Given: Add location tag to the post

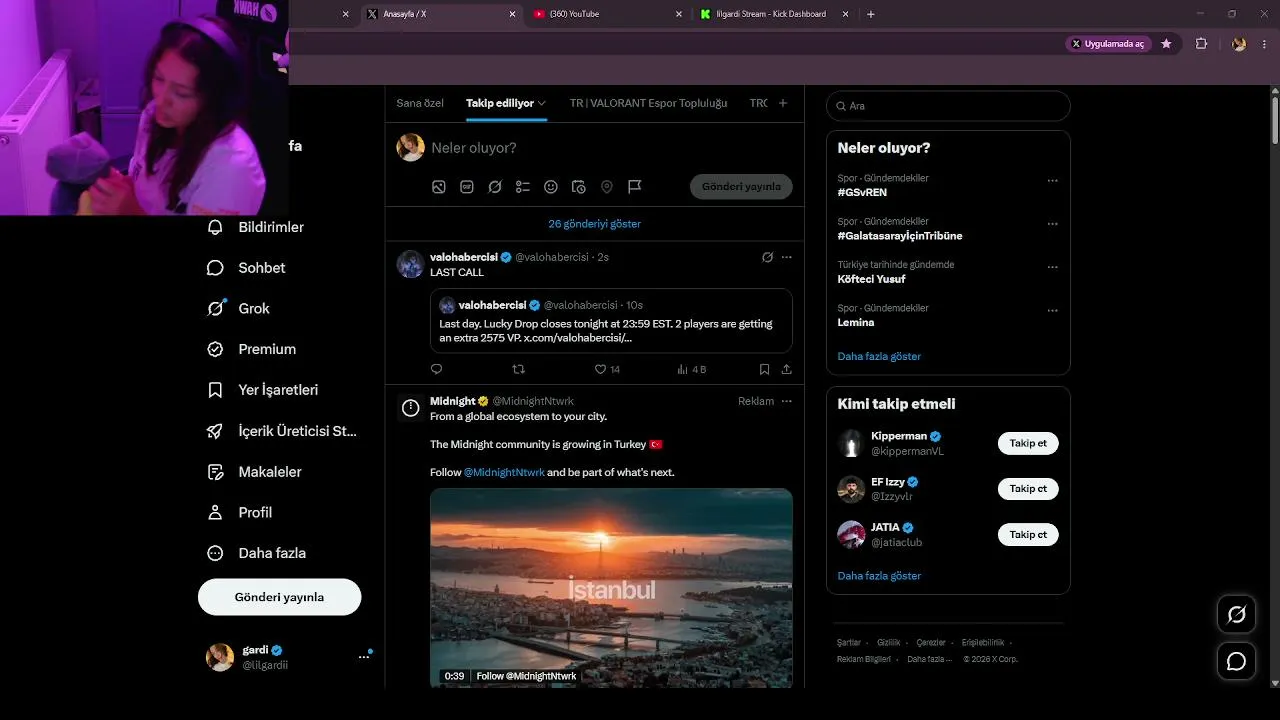Looking at the screenshot, I should (606, 187).
